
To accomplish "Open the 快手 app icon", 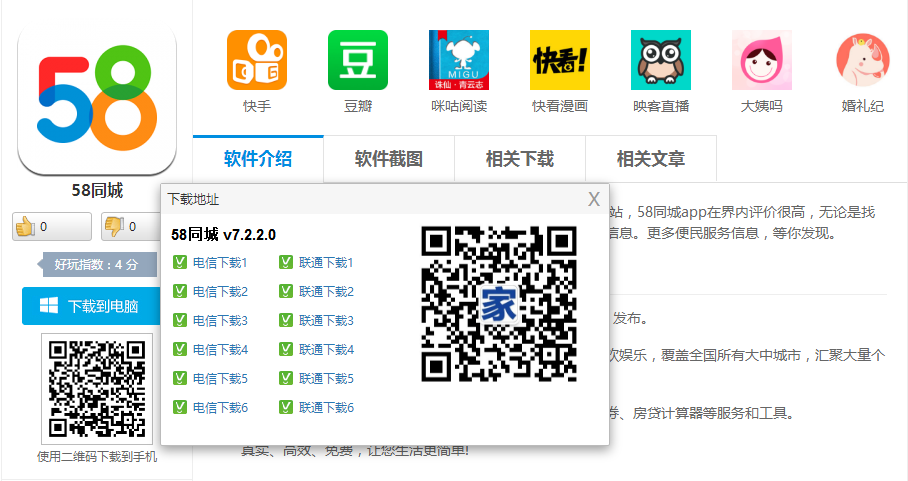I will pos(257,60).
